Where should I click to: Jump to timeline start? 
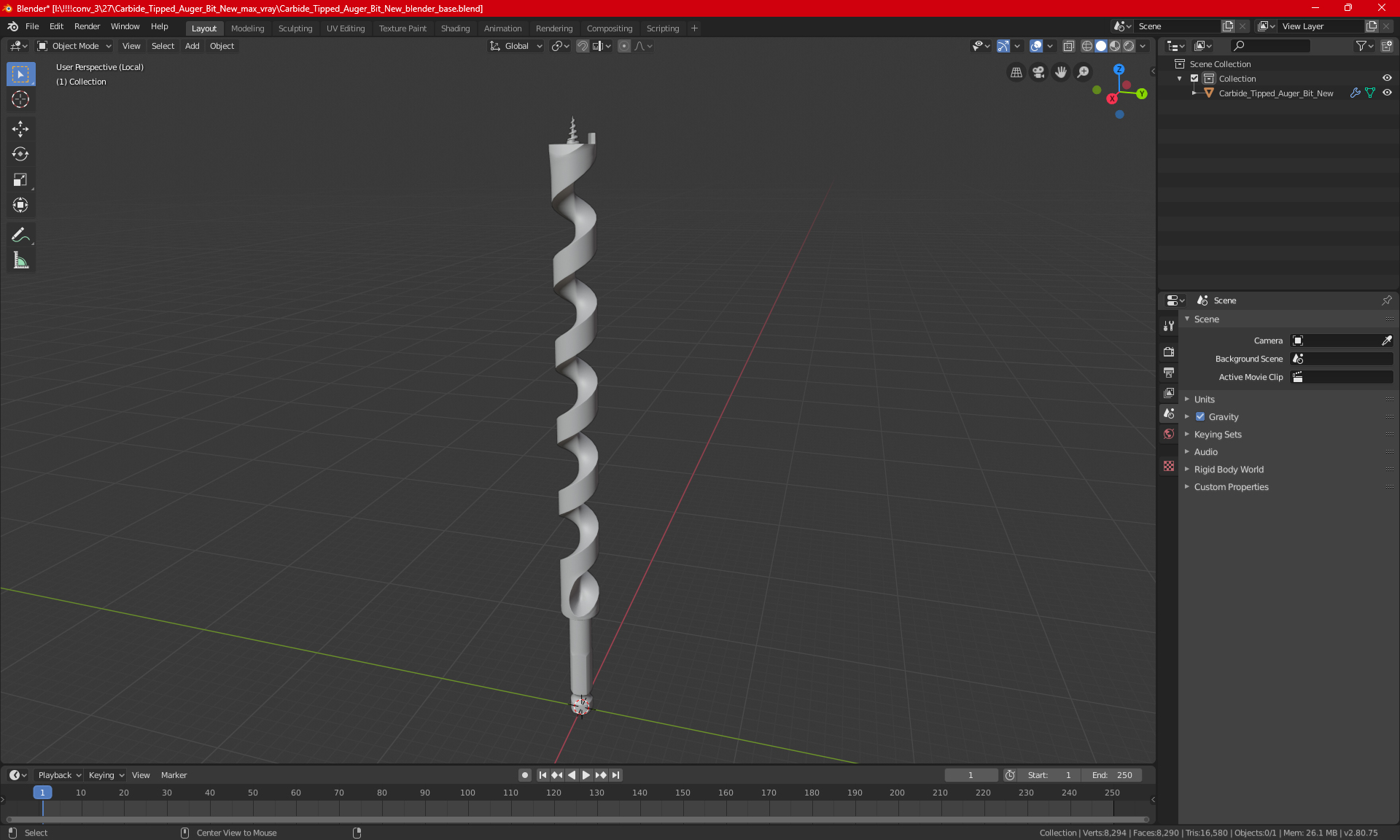click(x=542, y=775)
